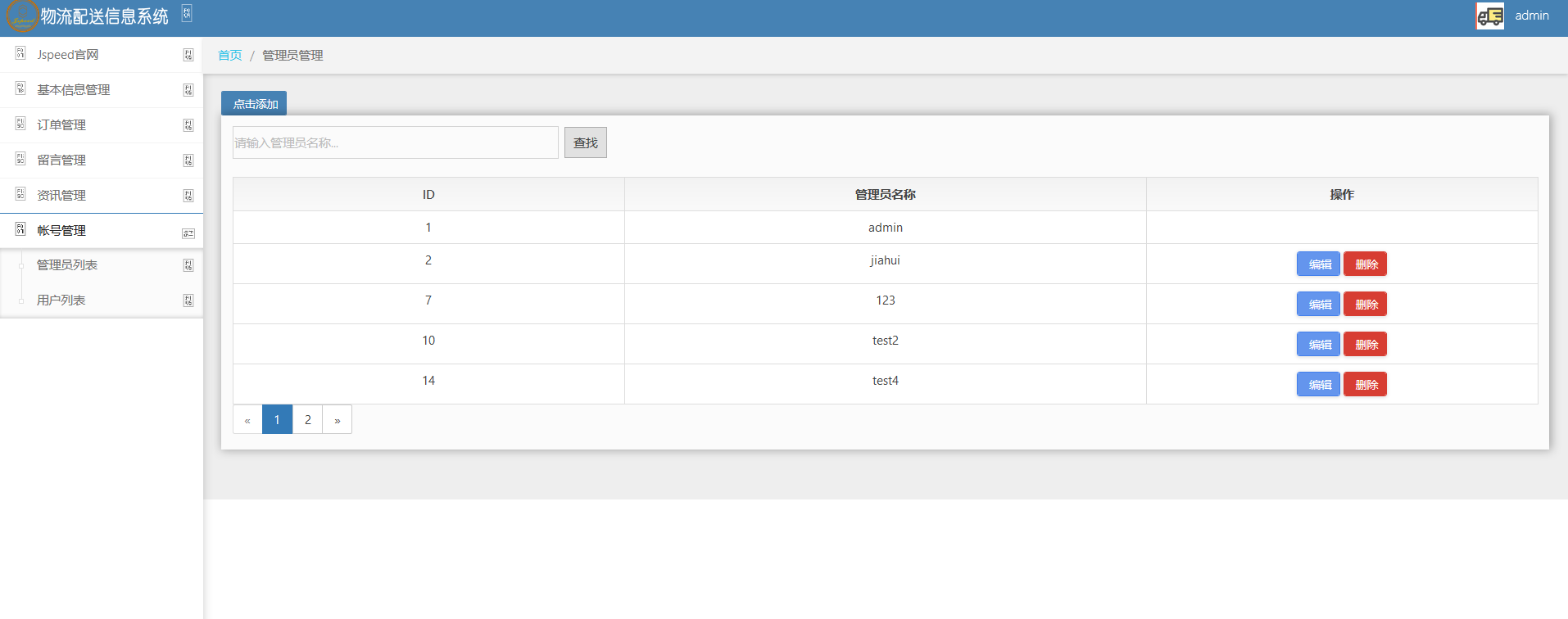Delete the test2 administrator
The height and width of the screenshot is (619, 1568).
tap(1365, 344)
